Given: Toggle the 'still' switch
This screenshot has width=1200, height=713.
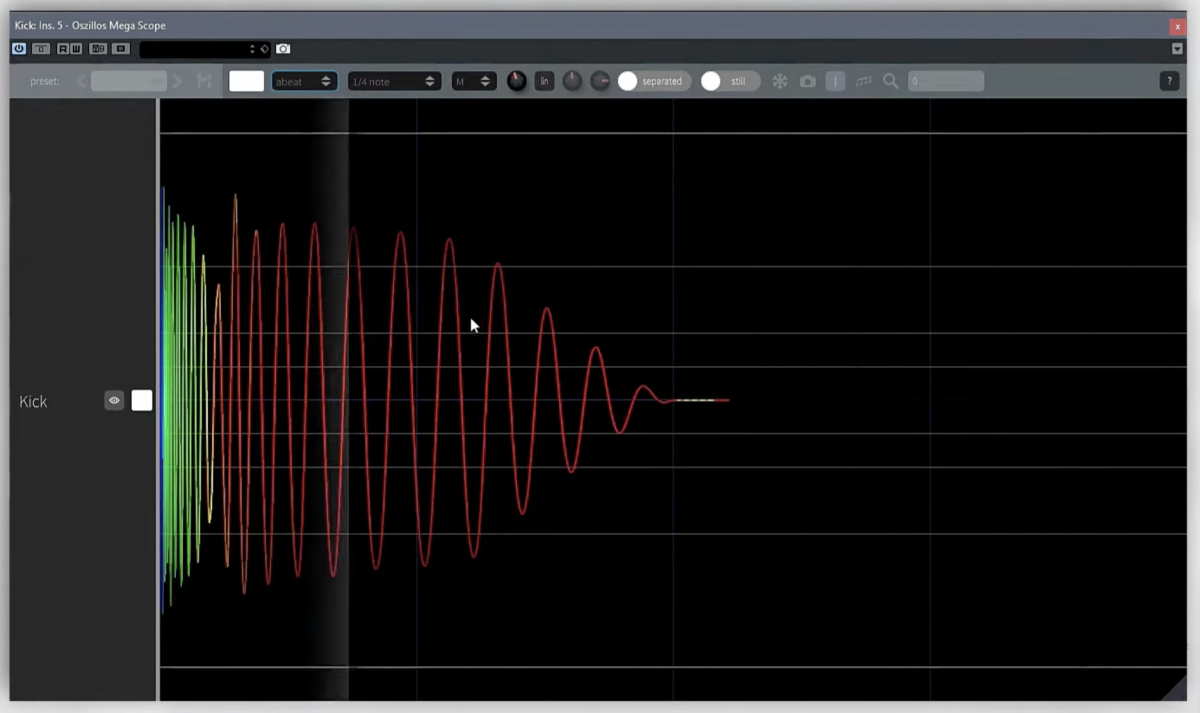Looking at the screenshot, I should pos(728,81).
